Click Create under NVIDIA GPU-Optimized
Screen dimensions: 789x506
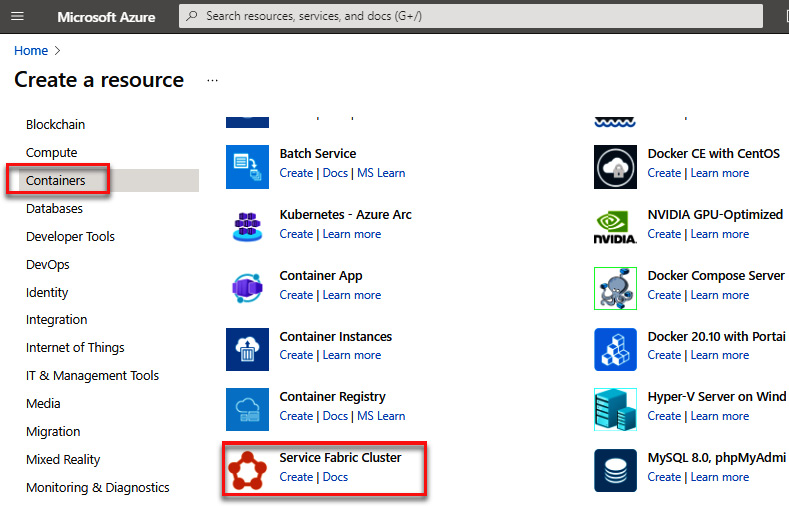pyautogui.click(x=664, y=234)
